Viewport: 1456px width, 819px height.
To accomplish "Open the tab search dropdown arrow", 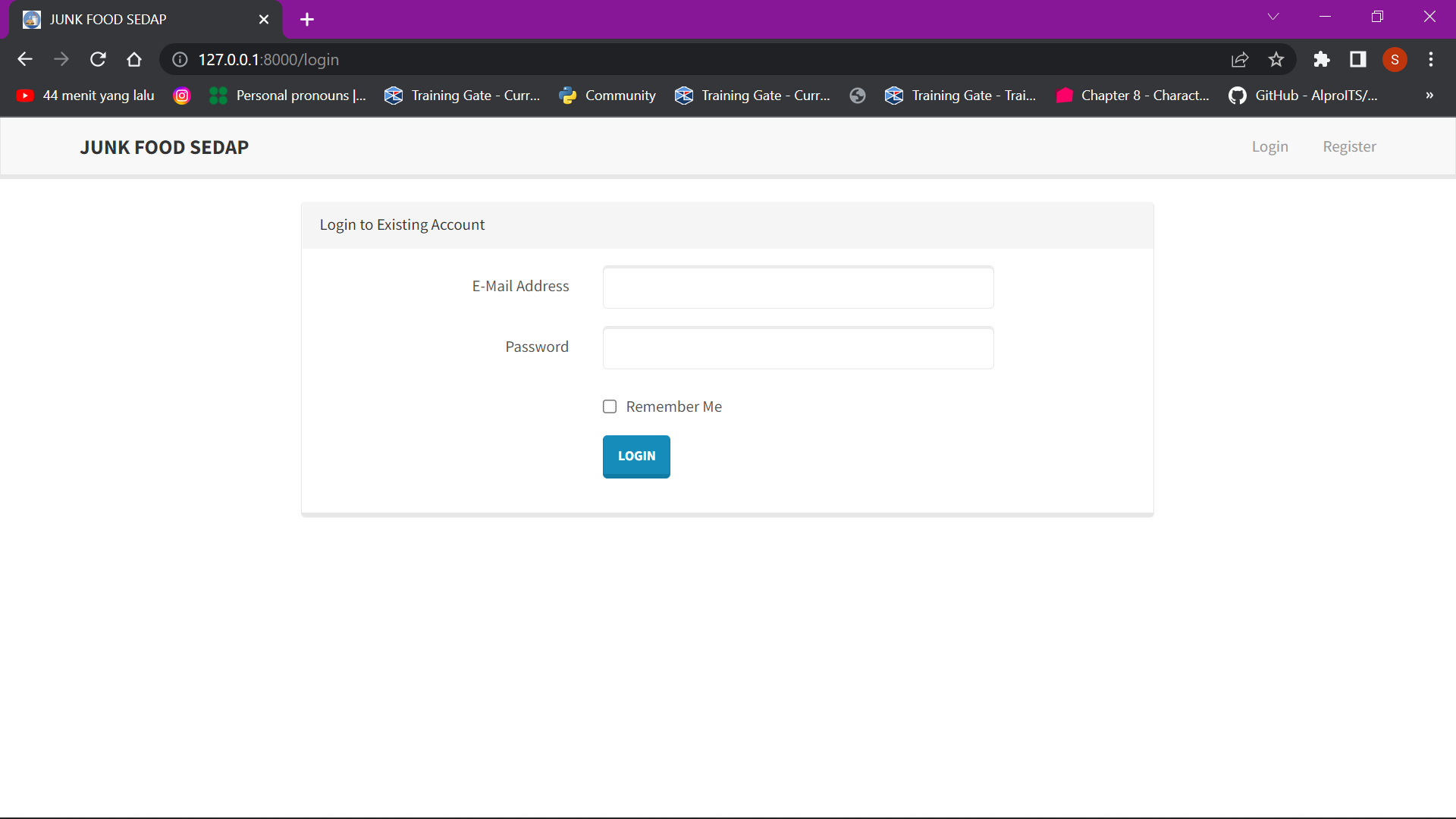I will [x=1273, y=17].
